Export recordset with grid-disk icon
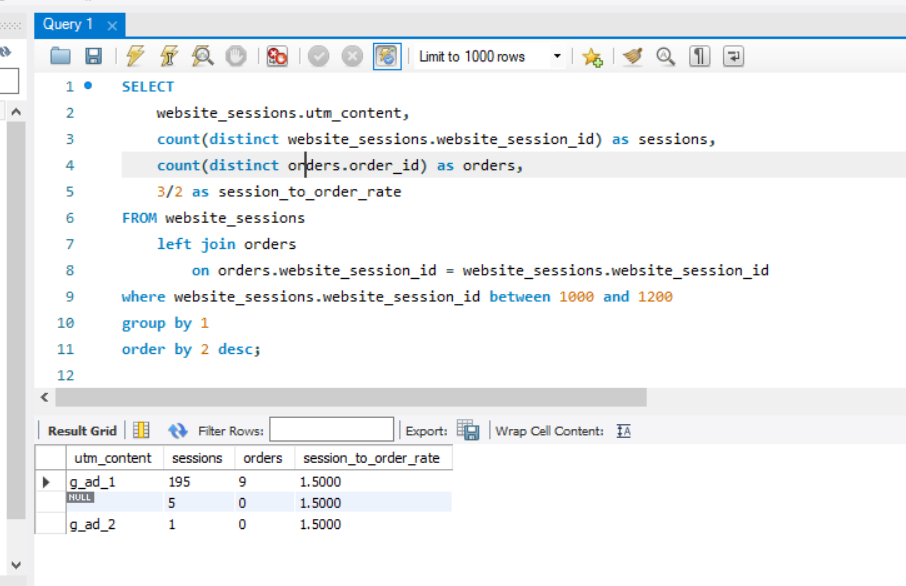This screenshot has height=586, width=906. click(x=468, y=430)
